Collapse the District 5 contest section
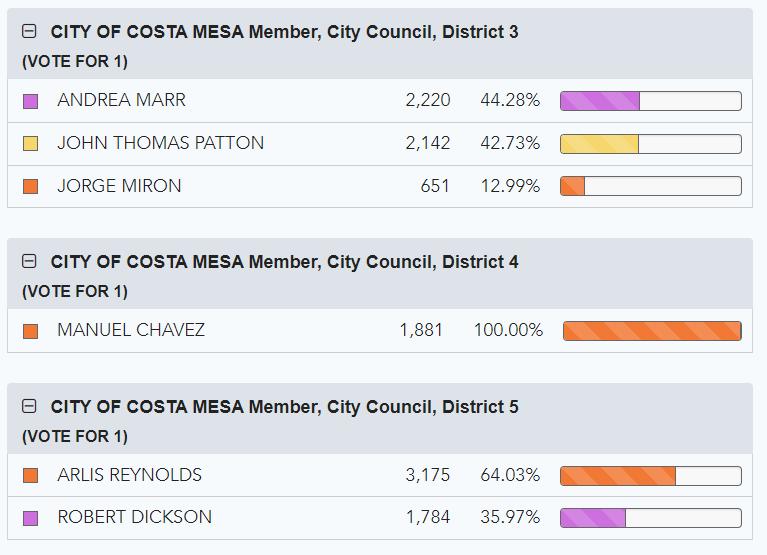 (x=29, y=407)
